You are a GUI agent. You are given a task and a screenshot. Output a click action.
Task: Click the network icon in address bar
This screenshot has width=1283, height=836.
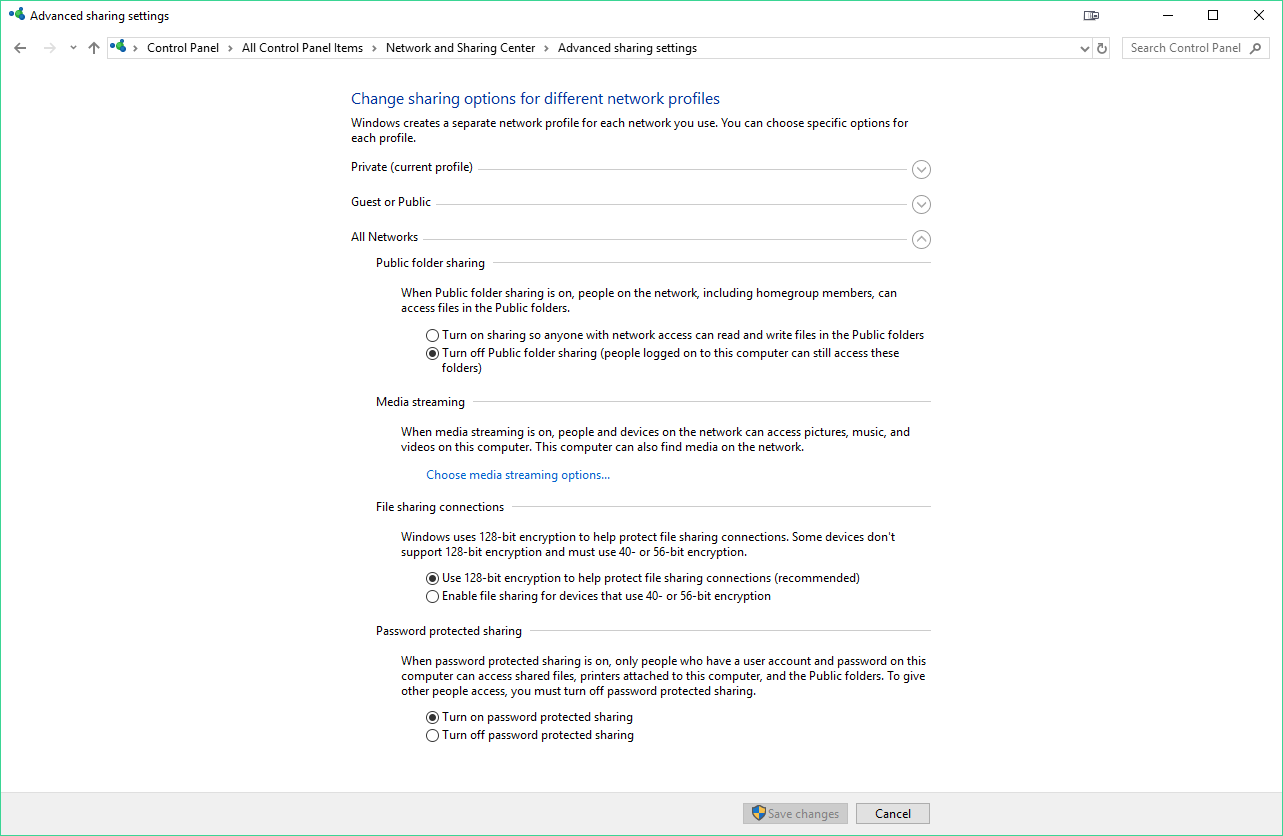pos(119,47)
